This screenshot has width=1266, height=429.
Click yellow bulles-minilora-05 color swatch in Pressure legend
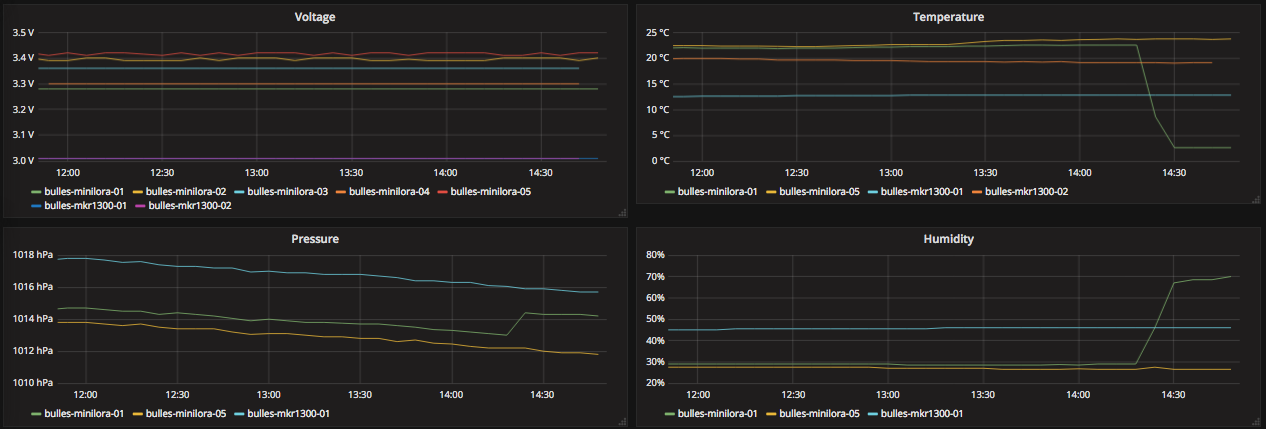coord(138,412)
